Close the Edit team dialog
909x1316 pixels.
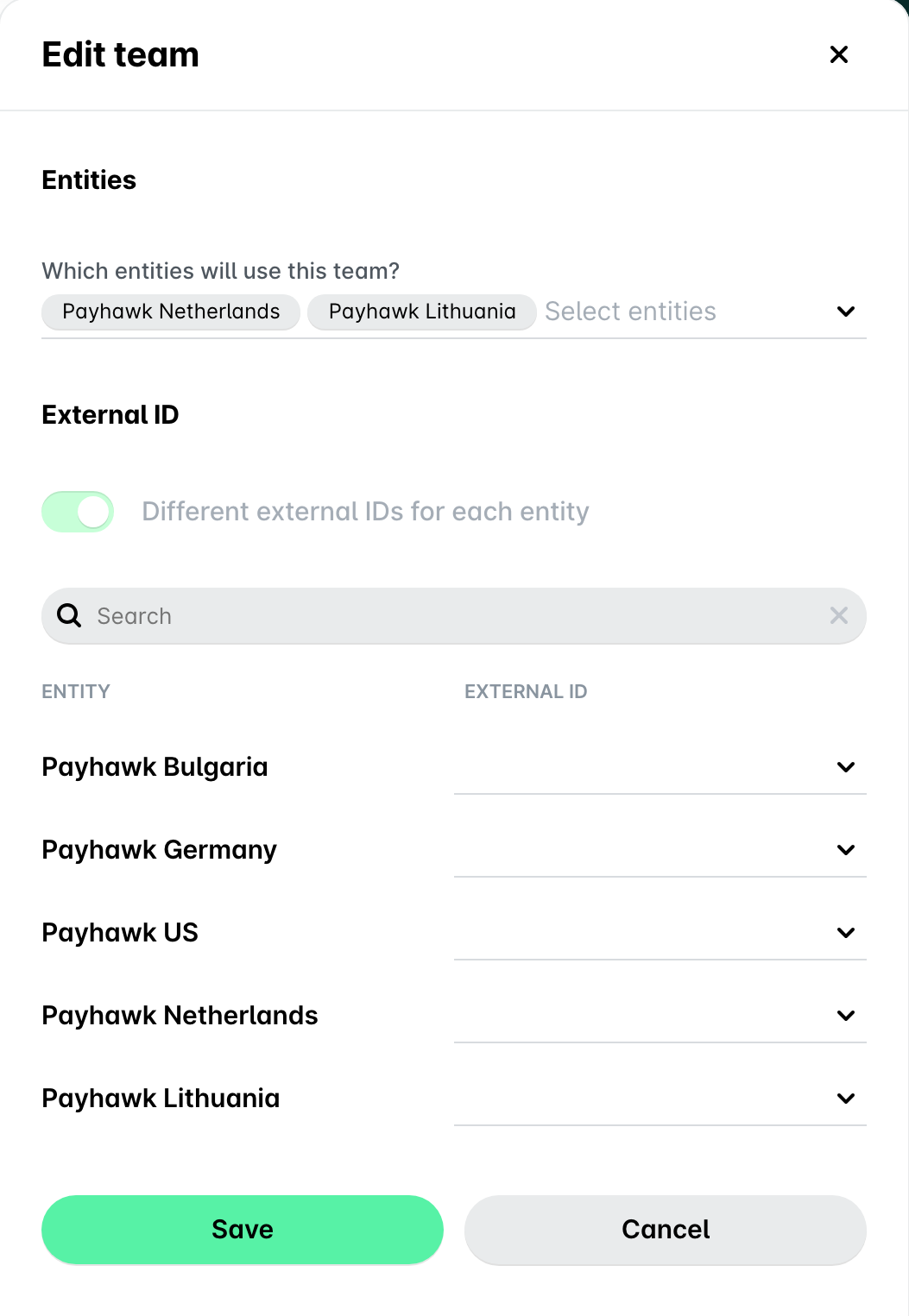pyautogui.click(x=838, y=54)
